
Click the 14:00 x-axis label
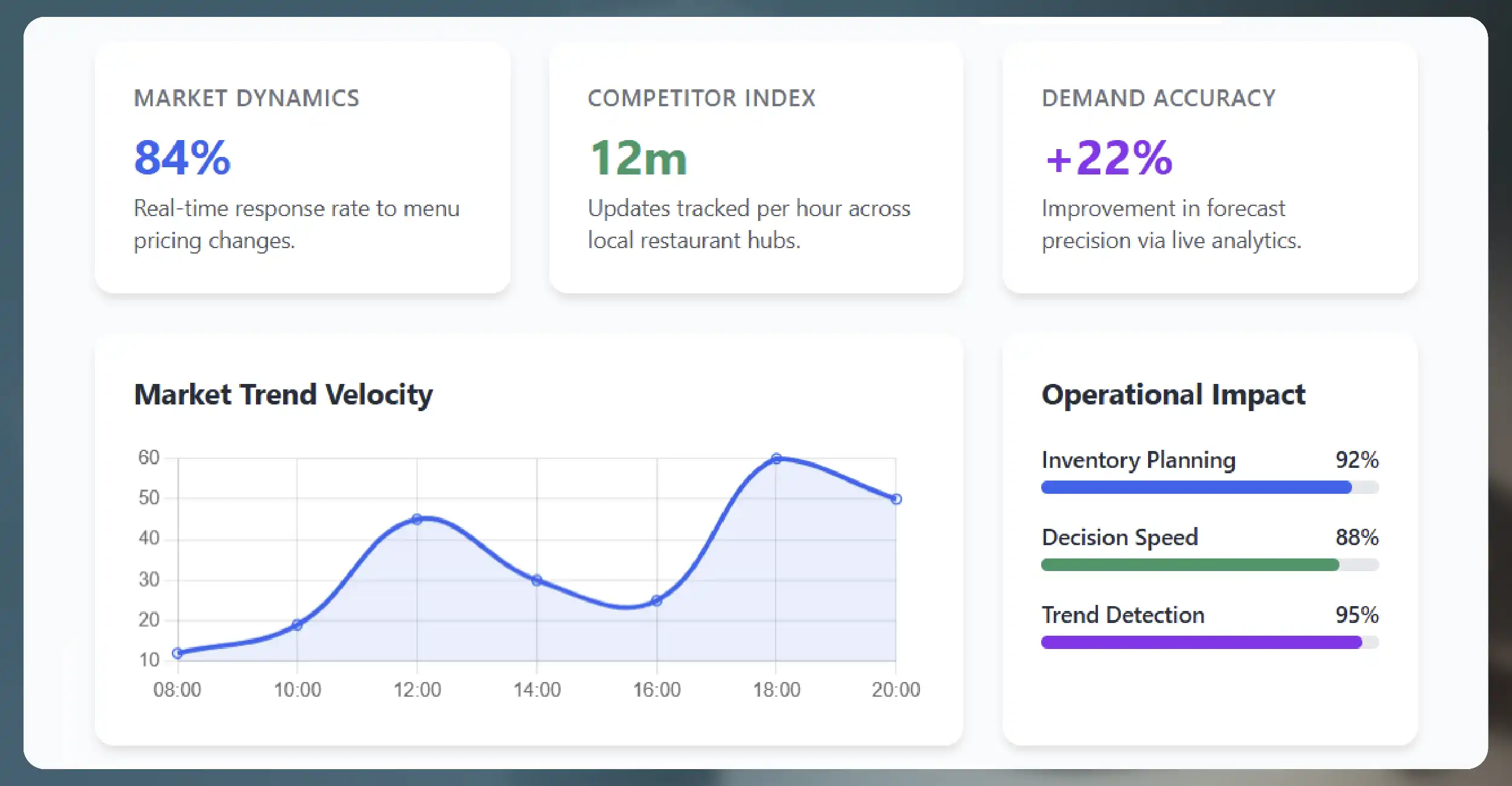point(537,690)
